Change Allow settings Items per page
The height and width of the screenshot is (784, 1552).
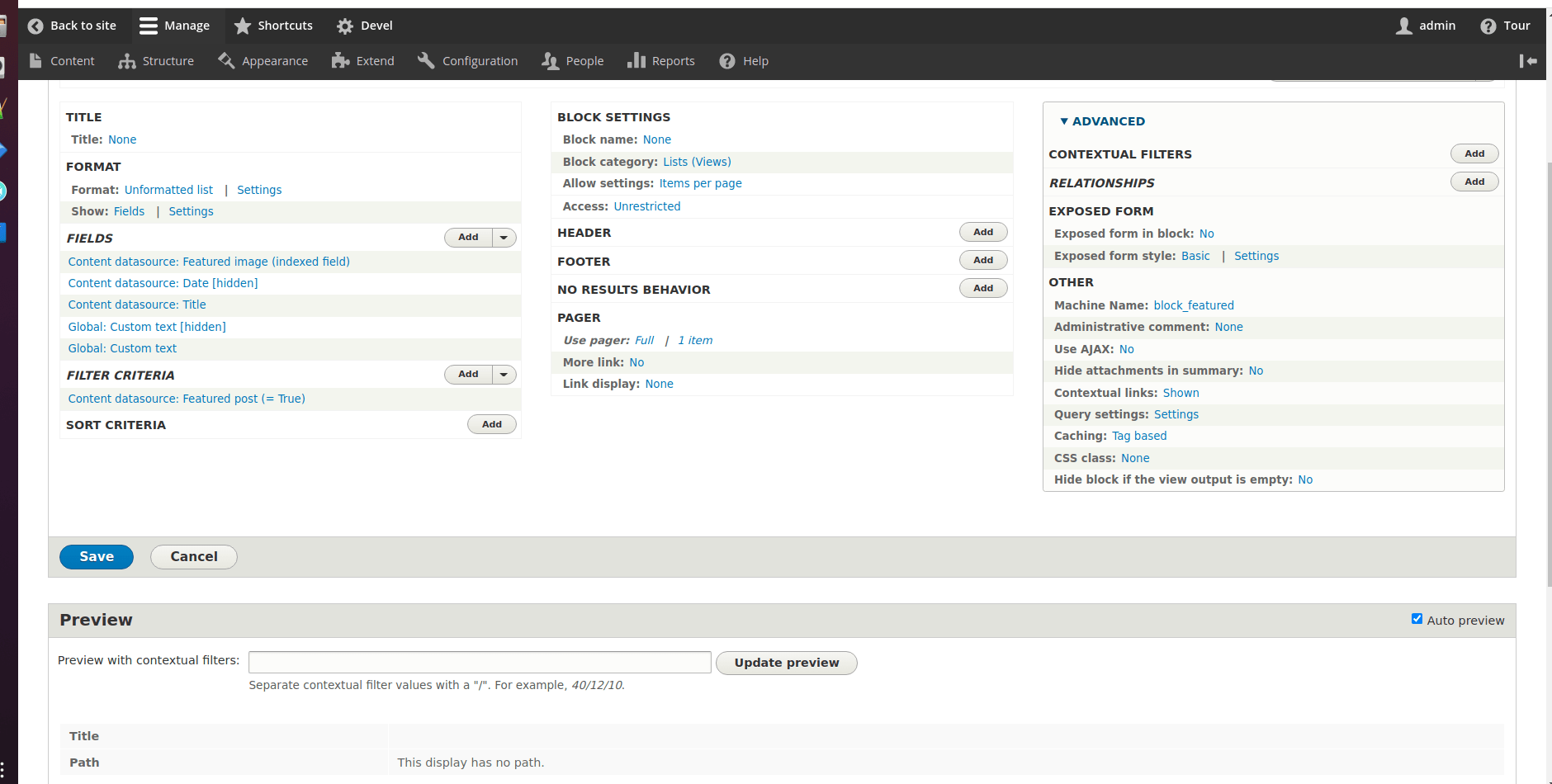click(700, 183)
